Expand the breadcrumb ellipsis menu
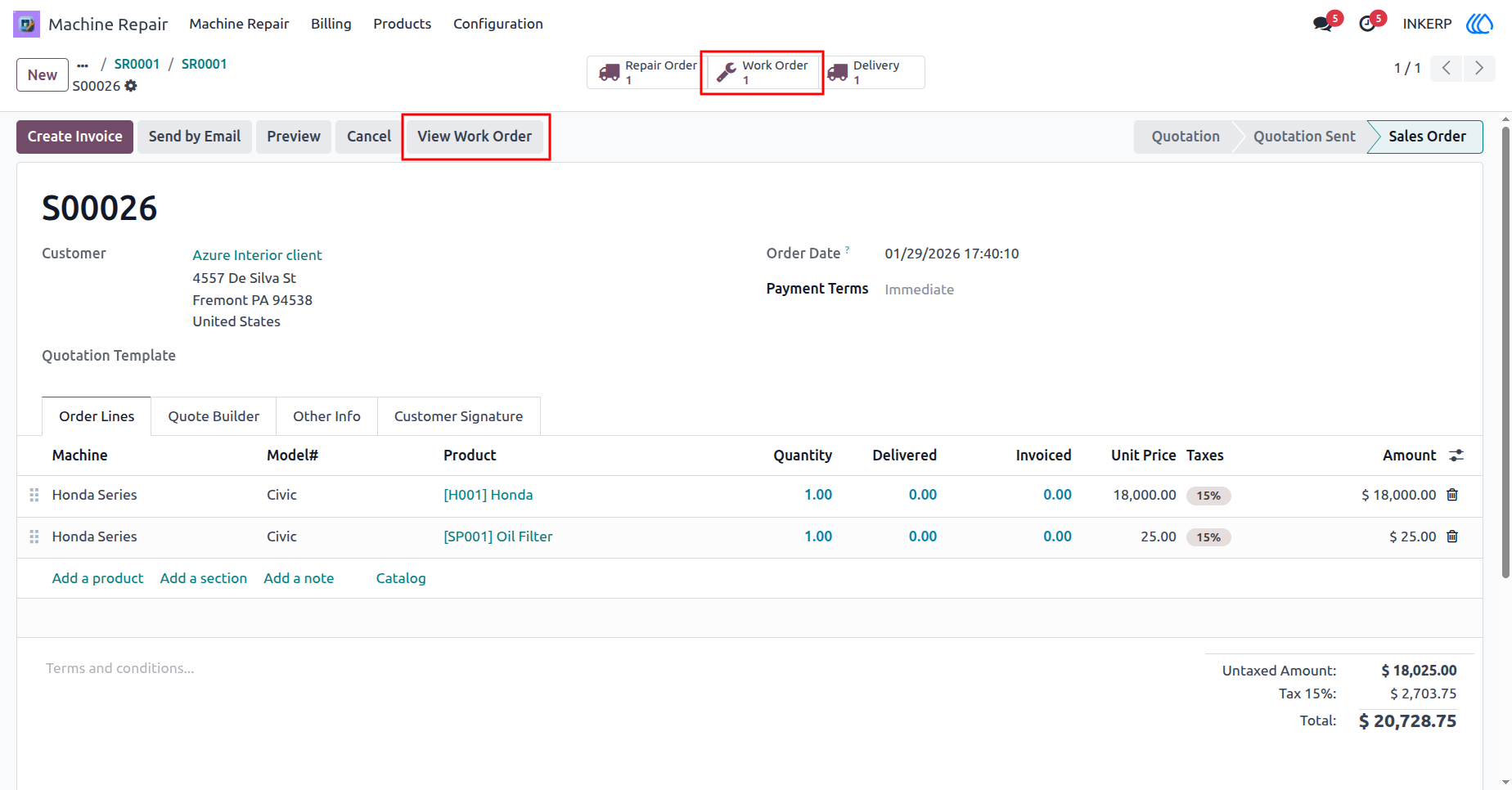The height and width of the screenshot is (790, 1512). tap(83, 65)
